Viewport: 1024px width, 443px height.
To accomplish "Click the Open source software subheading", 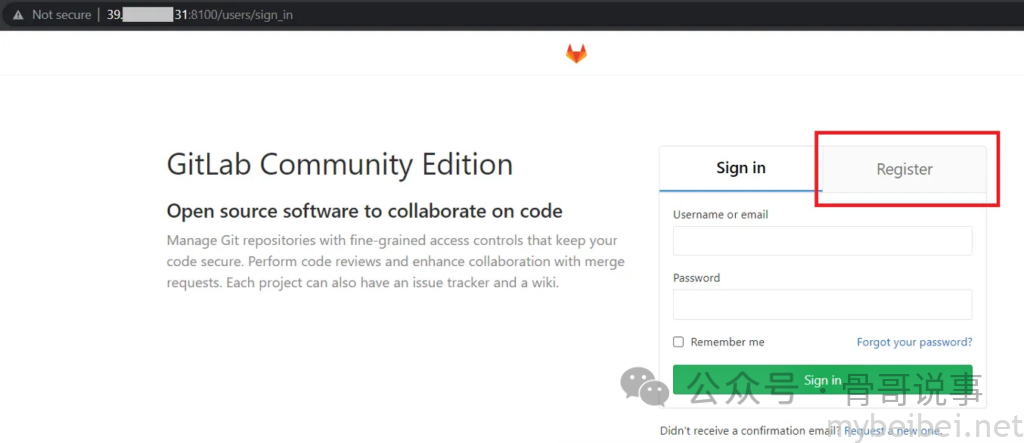I will [364, 211].
